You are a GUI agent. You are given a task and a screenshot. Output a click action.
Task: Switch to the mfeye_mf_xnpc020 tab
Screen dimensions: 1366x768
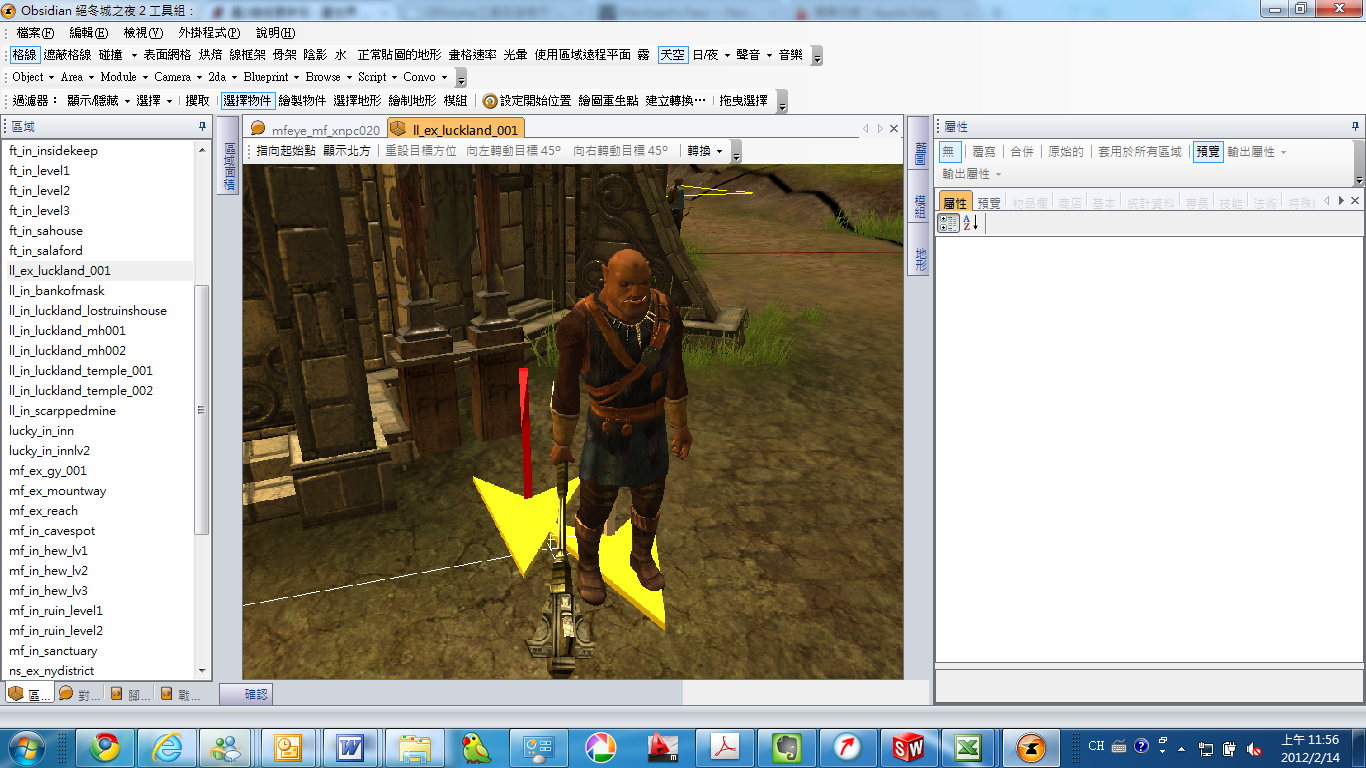point(316,130)
